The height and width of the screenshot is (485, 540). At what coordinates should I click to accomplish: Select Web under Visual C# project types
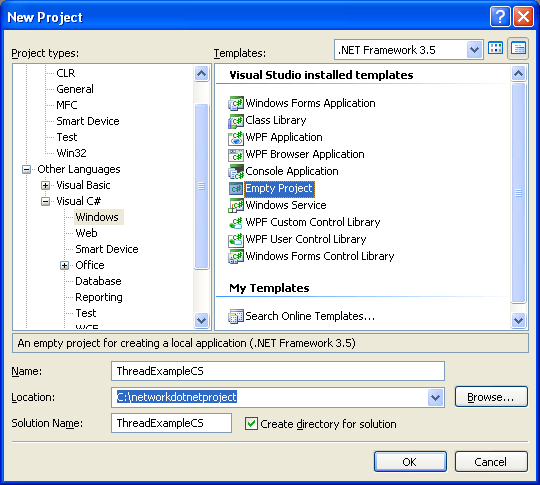coord(86,233)
